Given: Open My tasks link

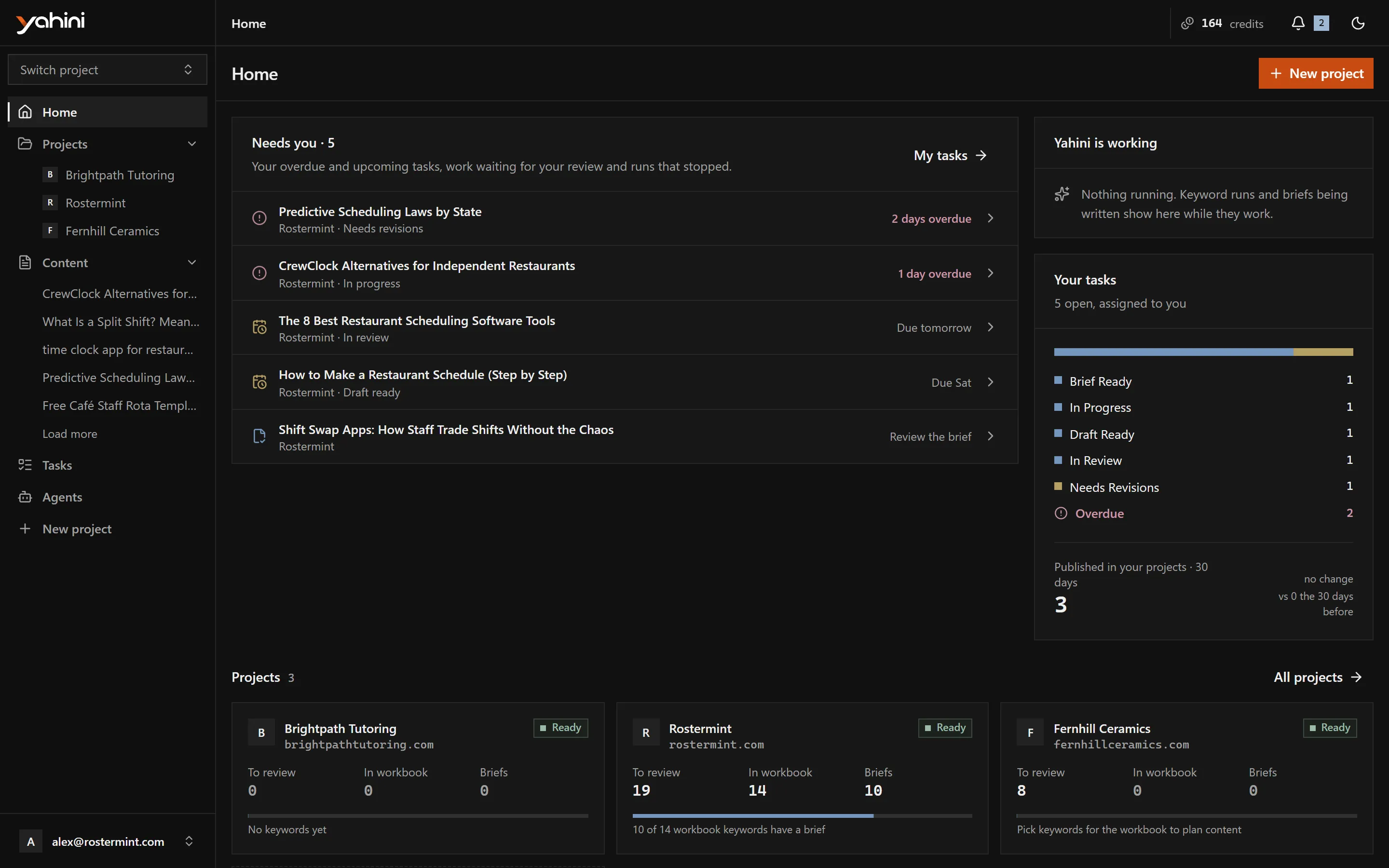Looking at the screenshot, I should (x=950, y=155).
